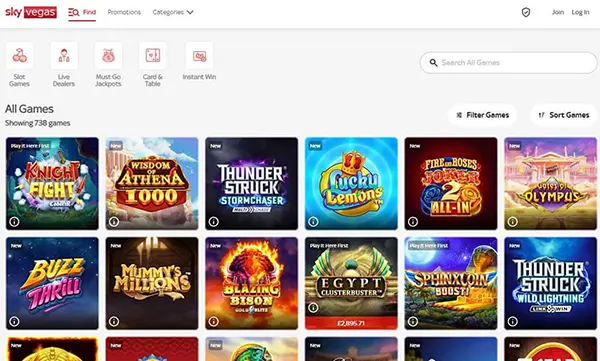Open the Mummy's Millions game tile
Screen dimensions: 600x361
coord(152,283)
